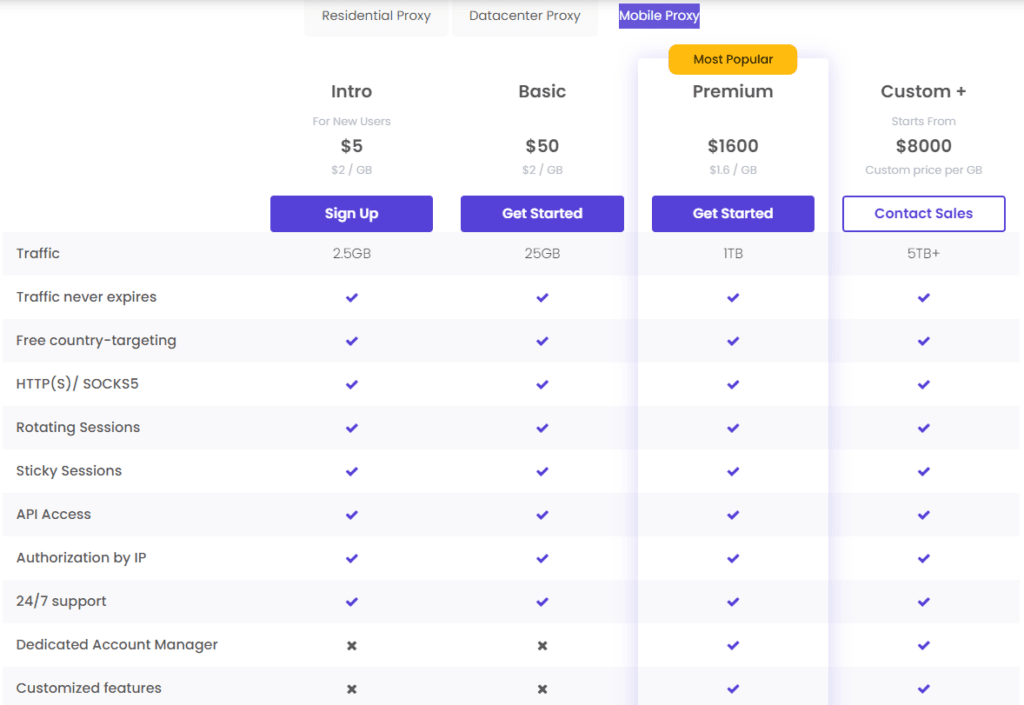Click the 25GB traffic value
Viewport: 1024px width, 705px height.
coord(542,253)
